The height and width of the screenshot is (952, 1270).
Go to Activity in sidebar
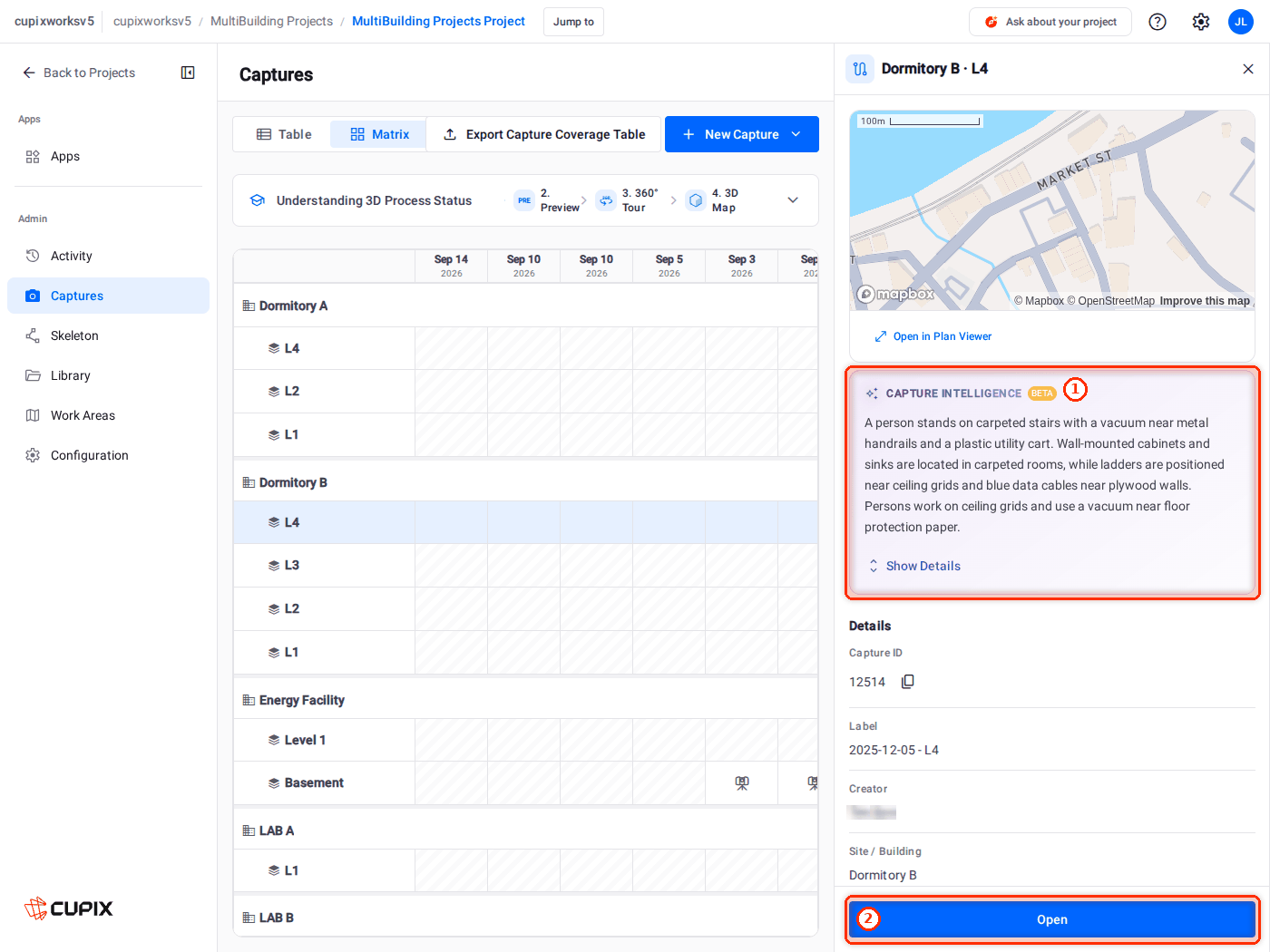coord(109,256)
